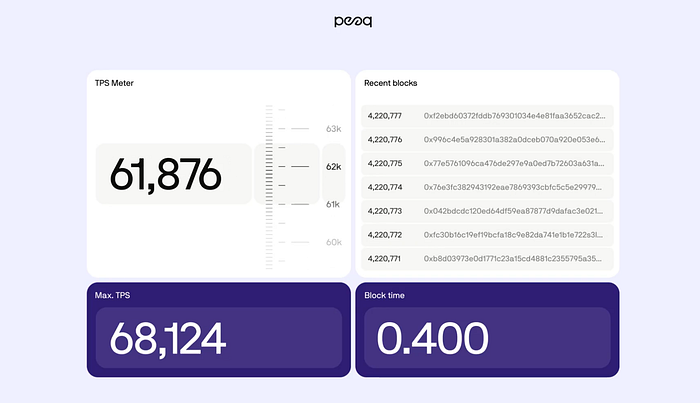Select block 4,220,775 row
Image resolution: width=700 pixels, height=403 pixels.
tap(487, 163)
